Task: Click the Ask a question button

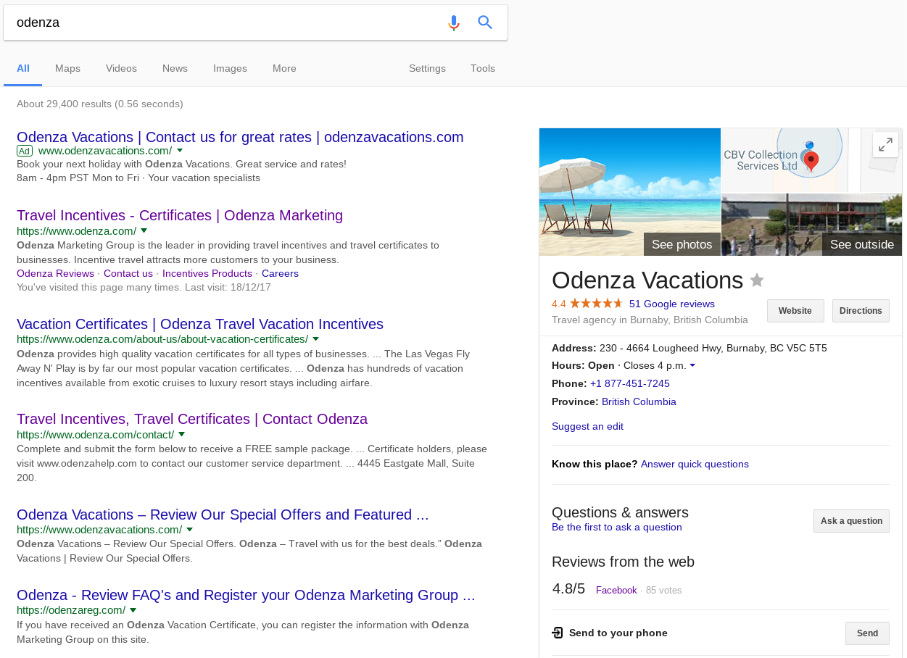Action: click(851, 521)
